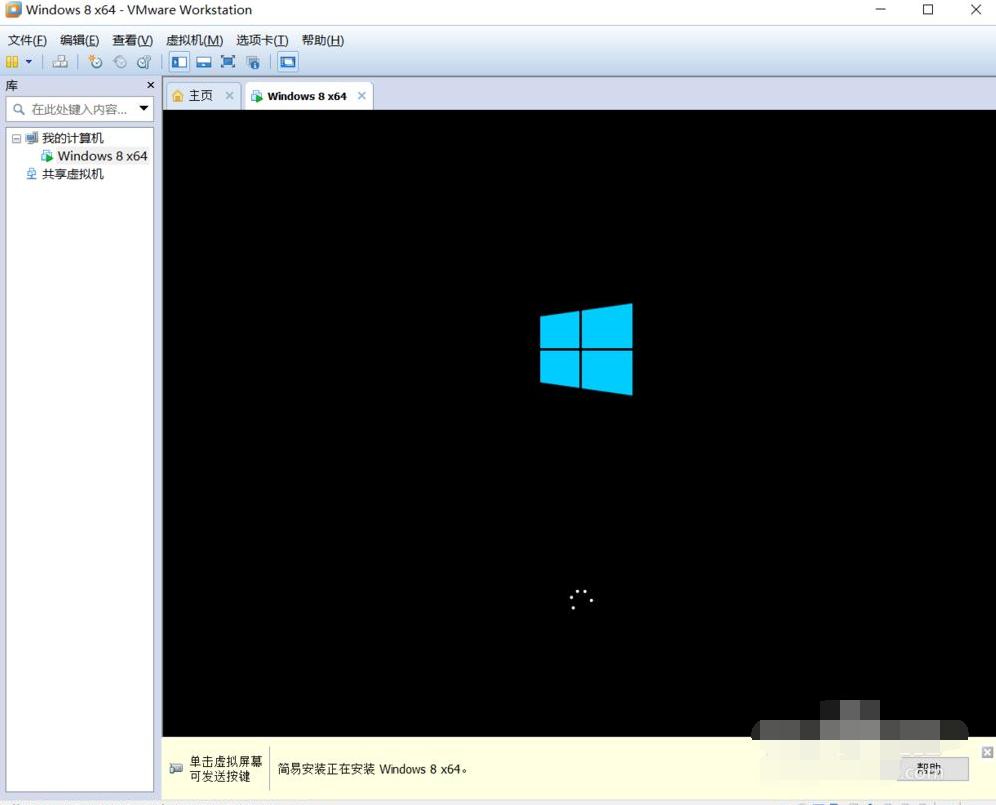This screenshot has width=996, height=805.
Task: Take a snapshot of the virtual machine
Action: pos(95,61)
